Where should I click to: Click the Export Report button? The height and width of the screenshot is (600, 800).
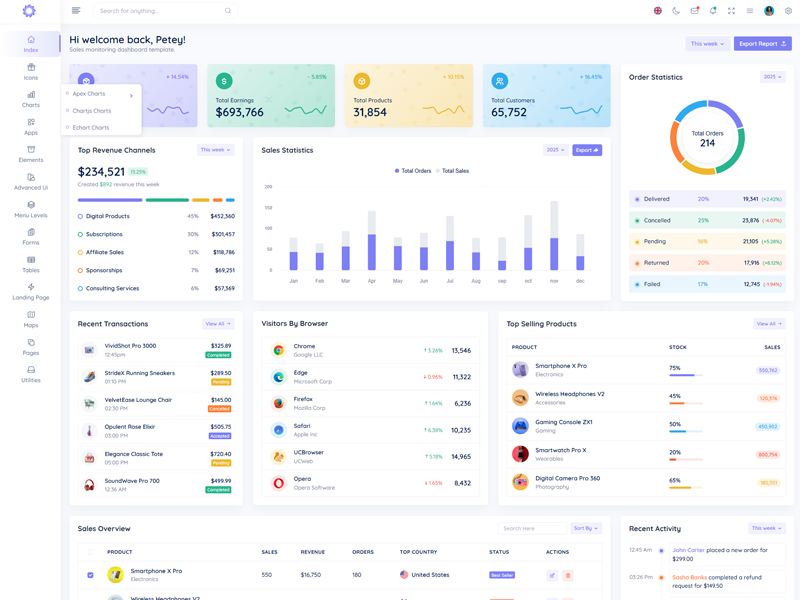763,44
